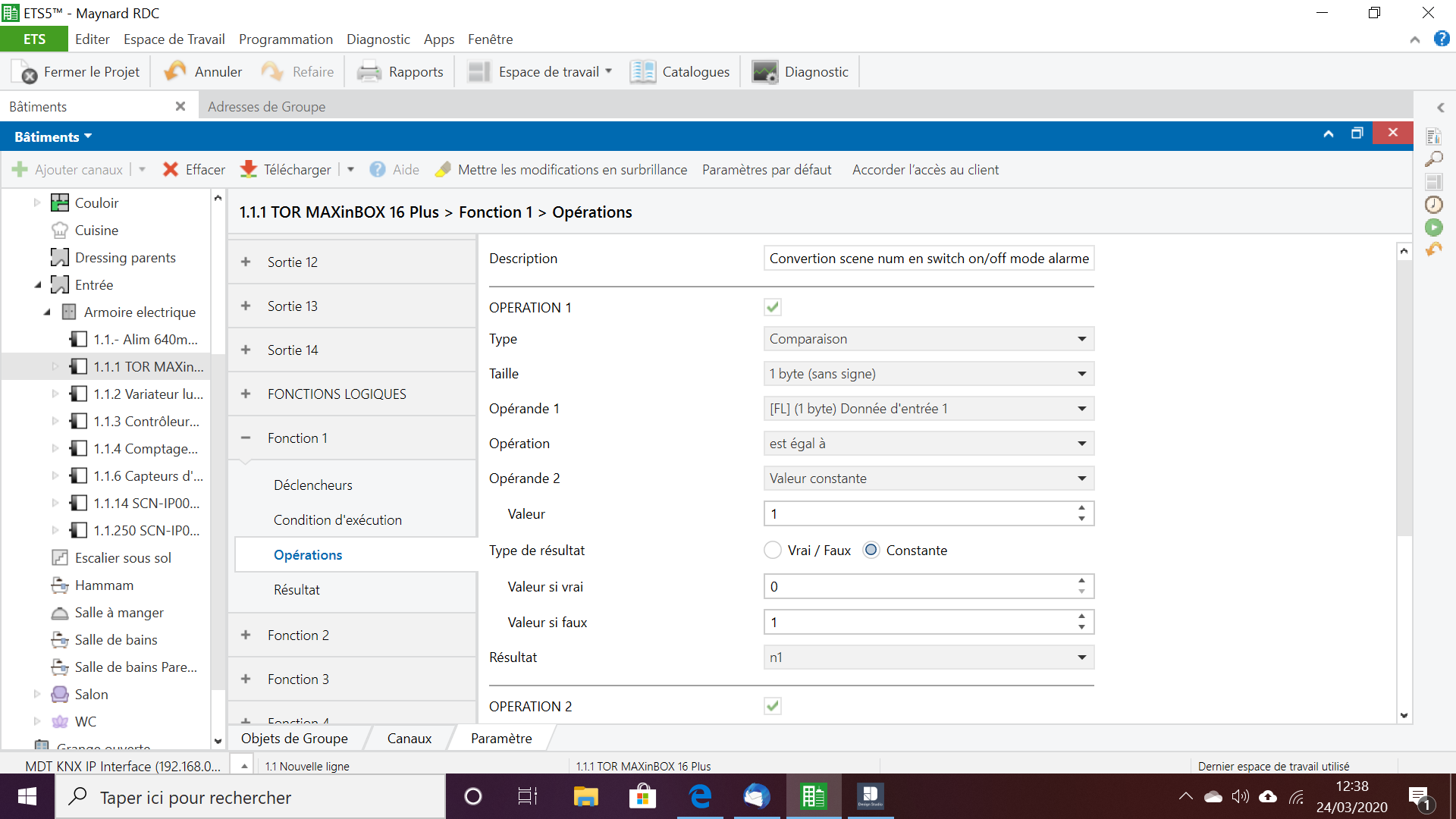Select the Cuisine room in tree

tap(96, 231)
